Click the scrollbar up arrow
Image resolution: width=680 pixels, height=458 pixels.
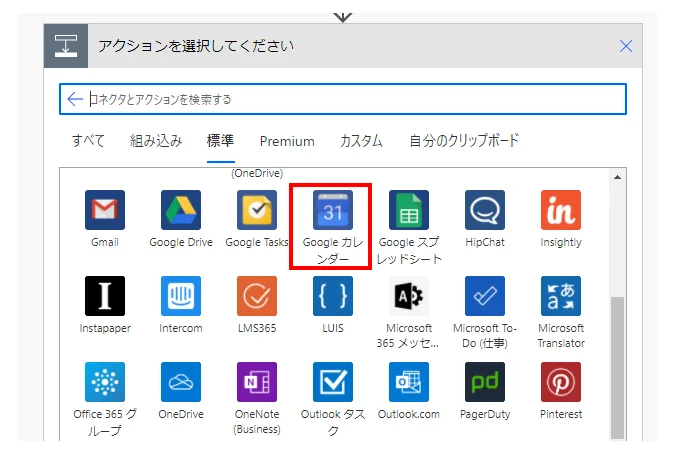617,177
